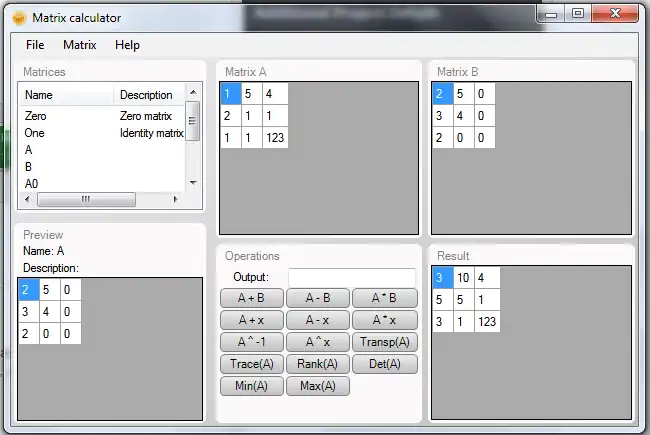
Task: Select matrix A0 in the Matrices list
Action: pyautogui.click(x=102, y=184)
